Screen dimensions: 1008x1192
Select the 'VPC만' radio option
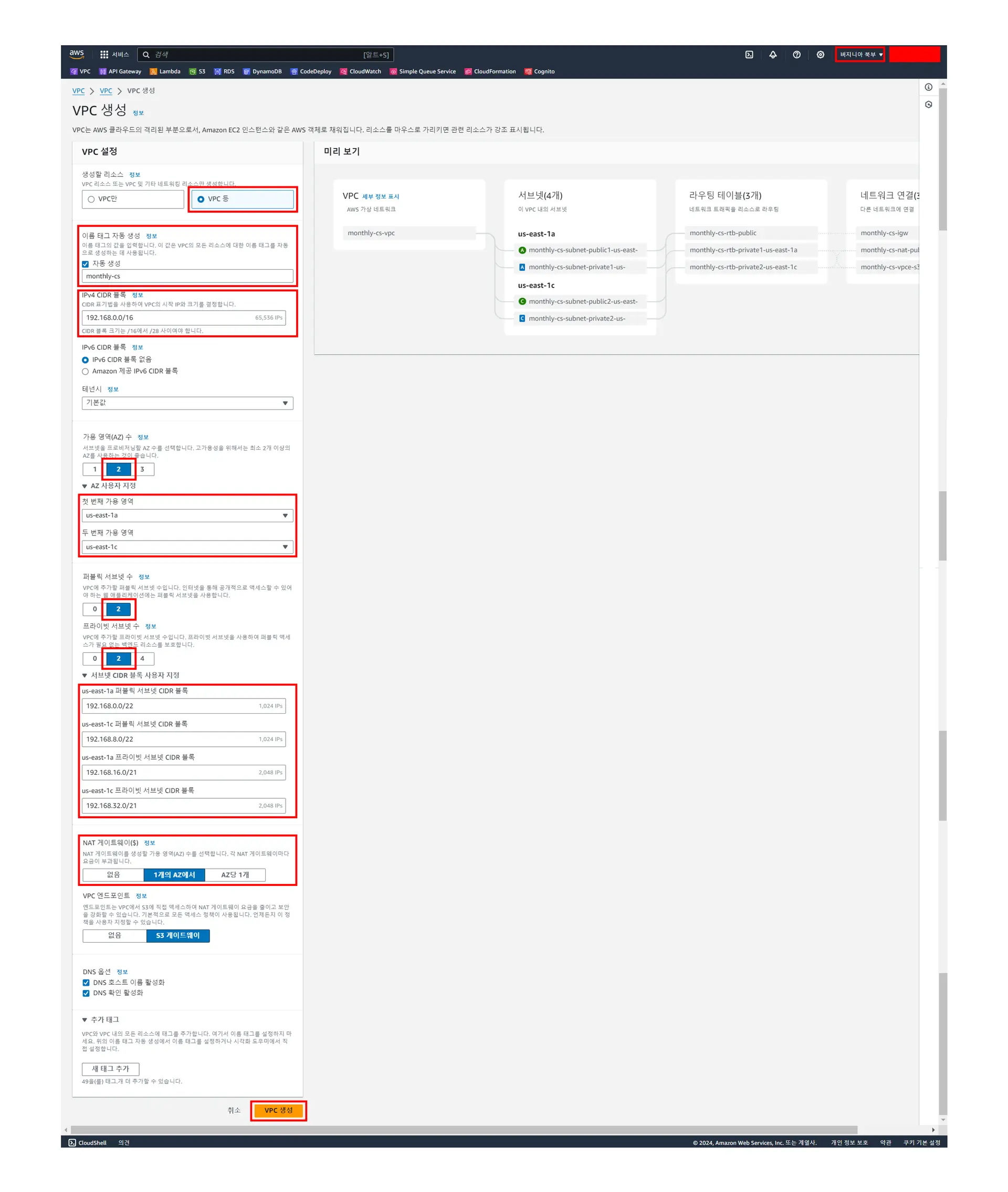coord(91,199)
